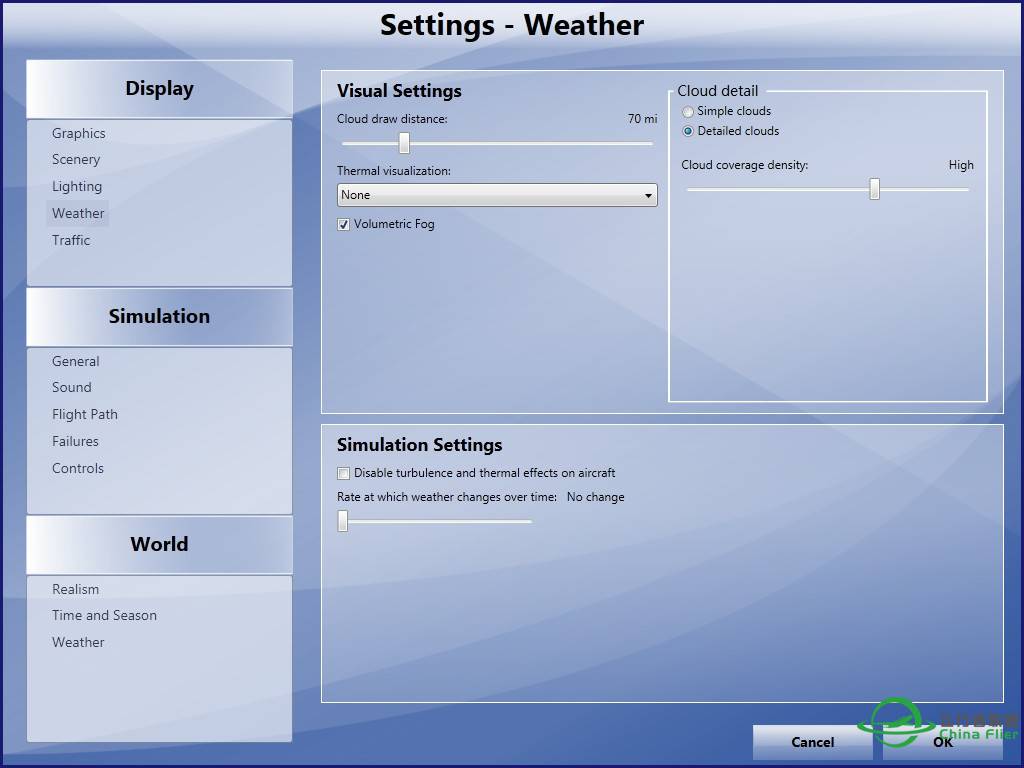
Task: Go to Lighting settings
Action: click(77, 187)
